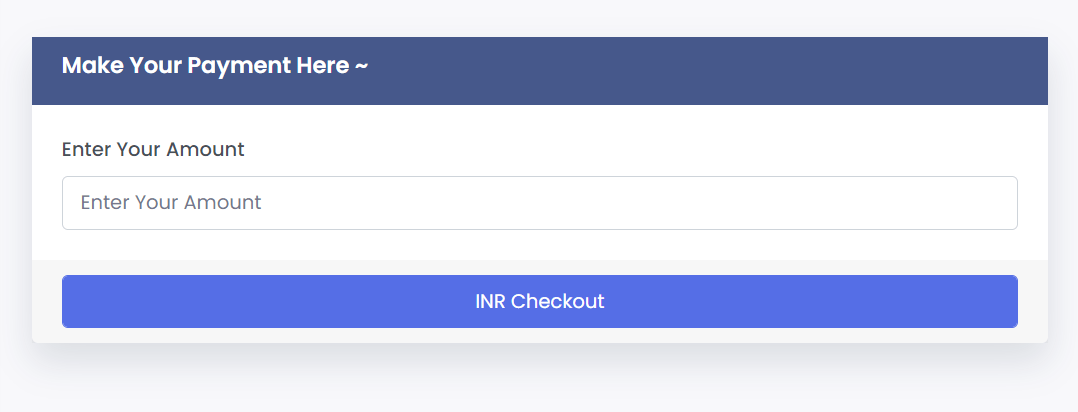Viewport: 1078px width, 412px height.
Task: Click the dark blue payment header bar
Action: pyautogui.click(x=540, y=71)
